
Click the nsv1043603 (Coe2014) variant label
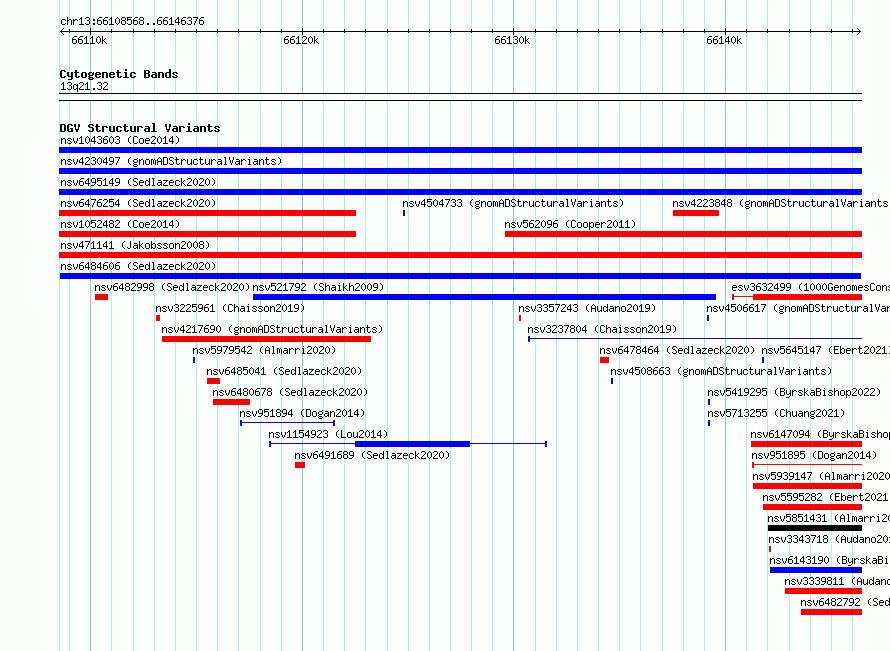[x=120, y=140]
